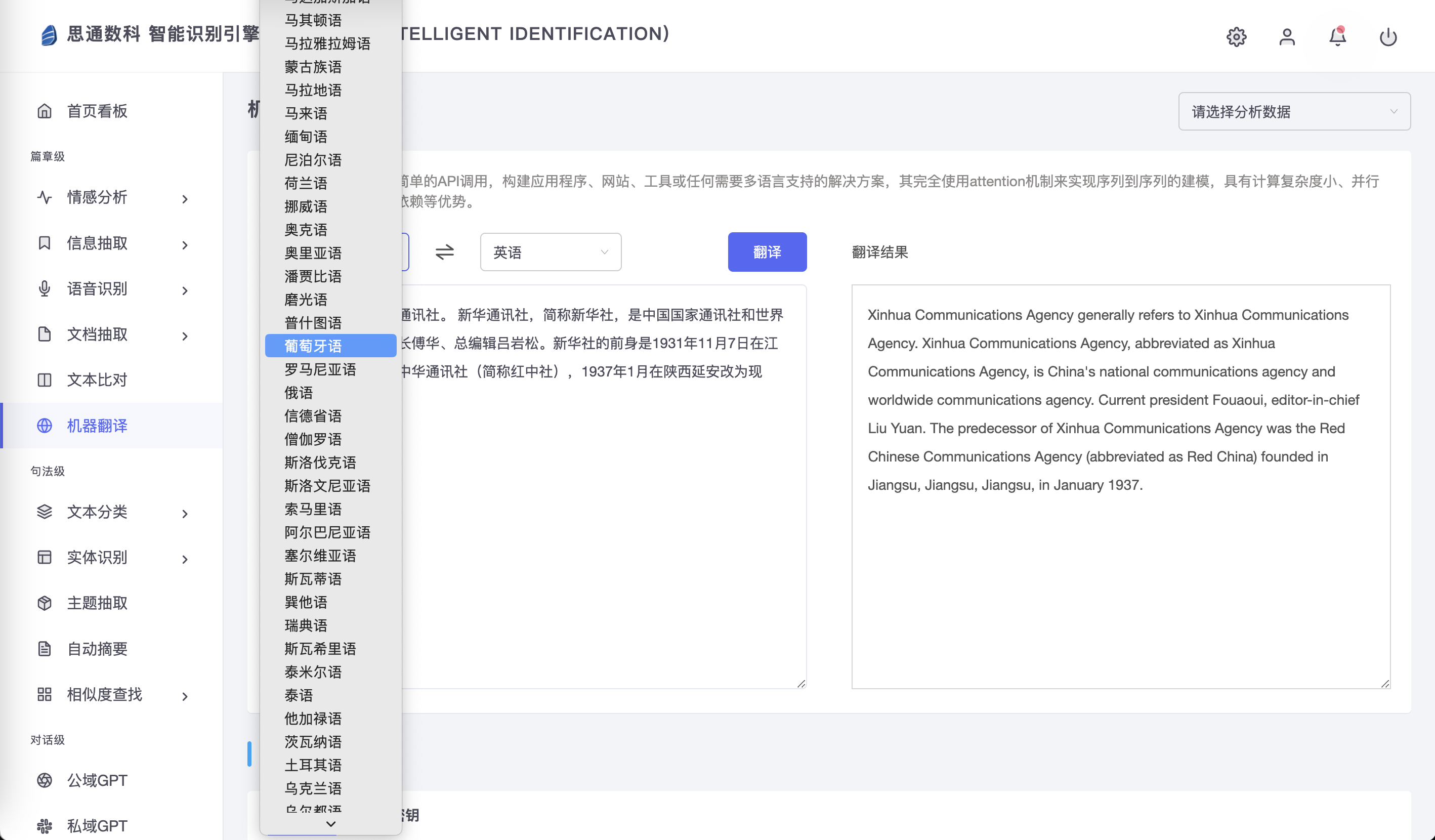1435x840 pixels.
Task: Open the settings gear icon
Action: click(1236, 37)
